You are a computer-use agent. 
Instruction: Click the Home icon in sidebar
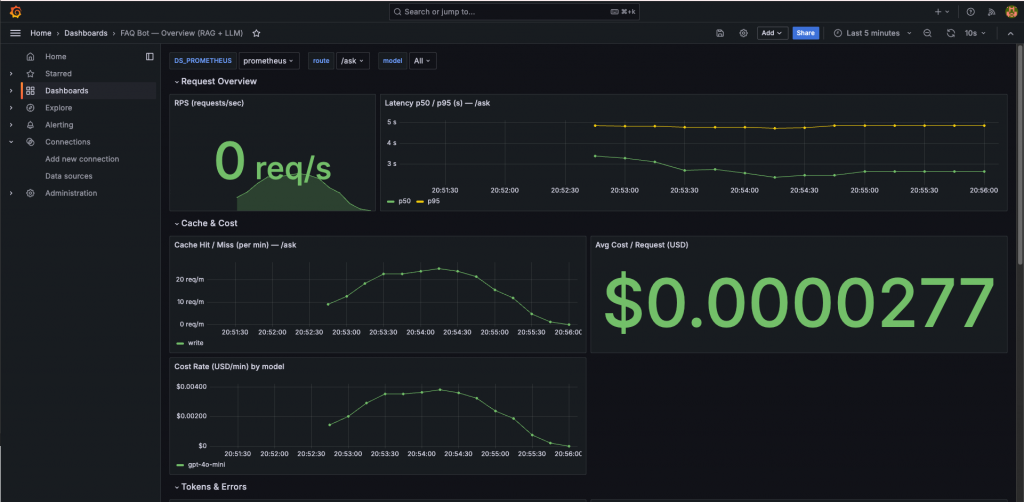(30, 57)
